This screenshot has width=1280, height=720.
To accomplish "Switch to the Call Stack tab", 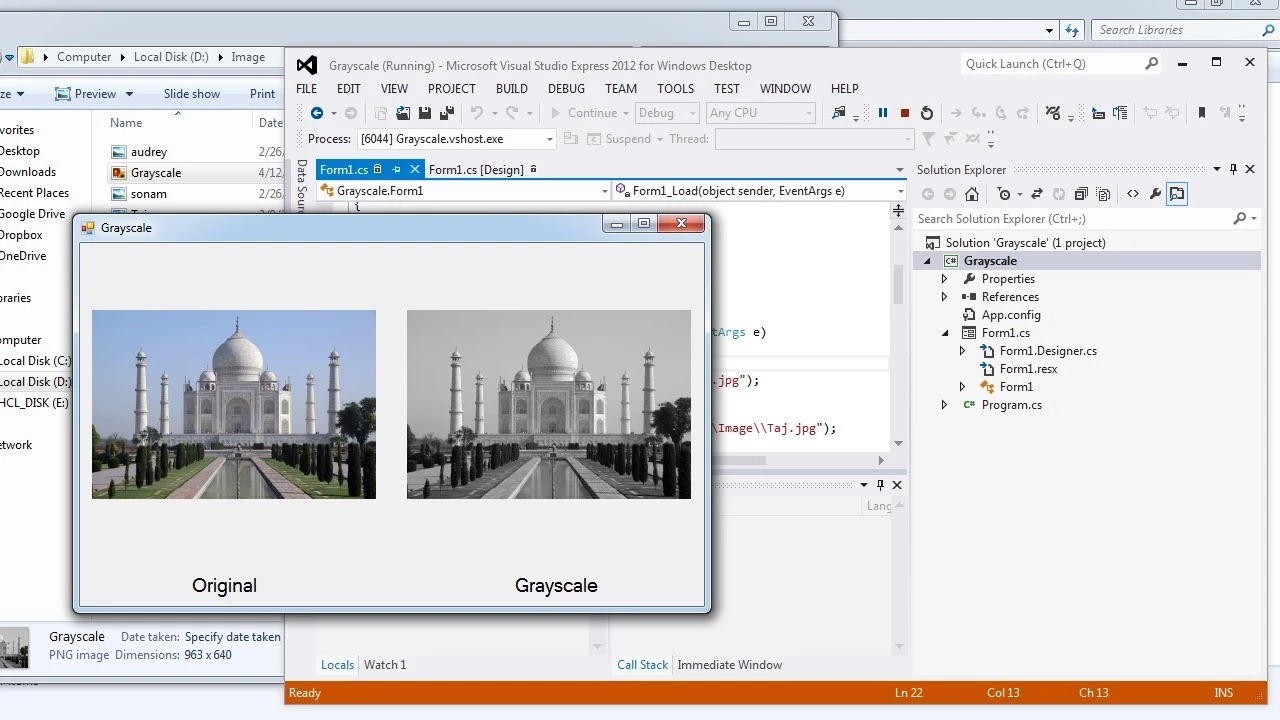I will click(642, 665).
